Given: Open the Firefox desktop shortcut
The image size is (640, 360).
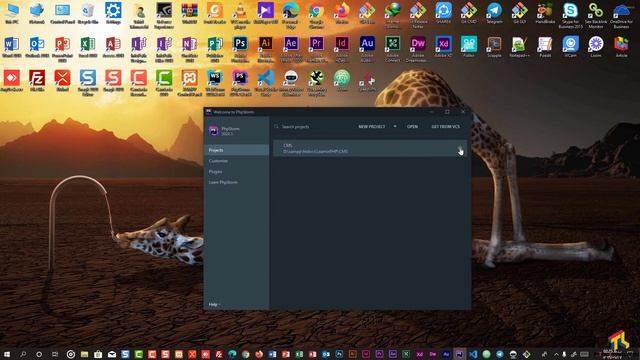Looking at the screenshot, I should tap(342, 13).
